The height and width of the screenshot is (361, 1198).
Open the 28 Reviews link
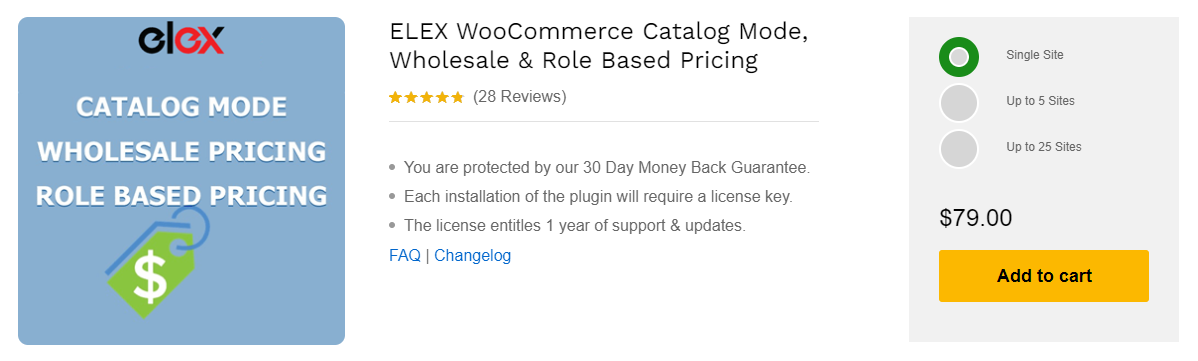click(520, 97)
